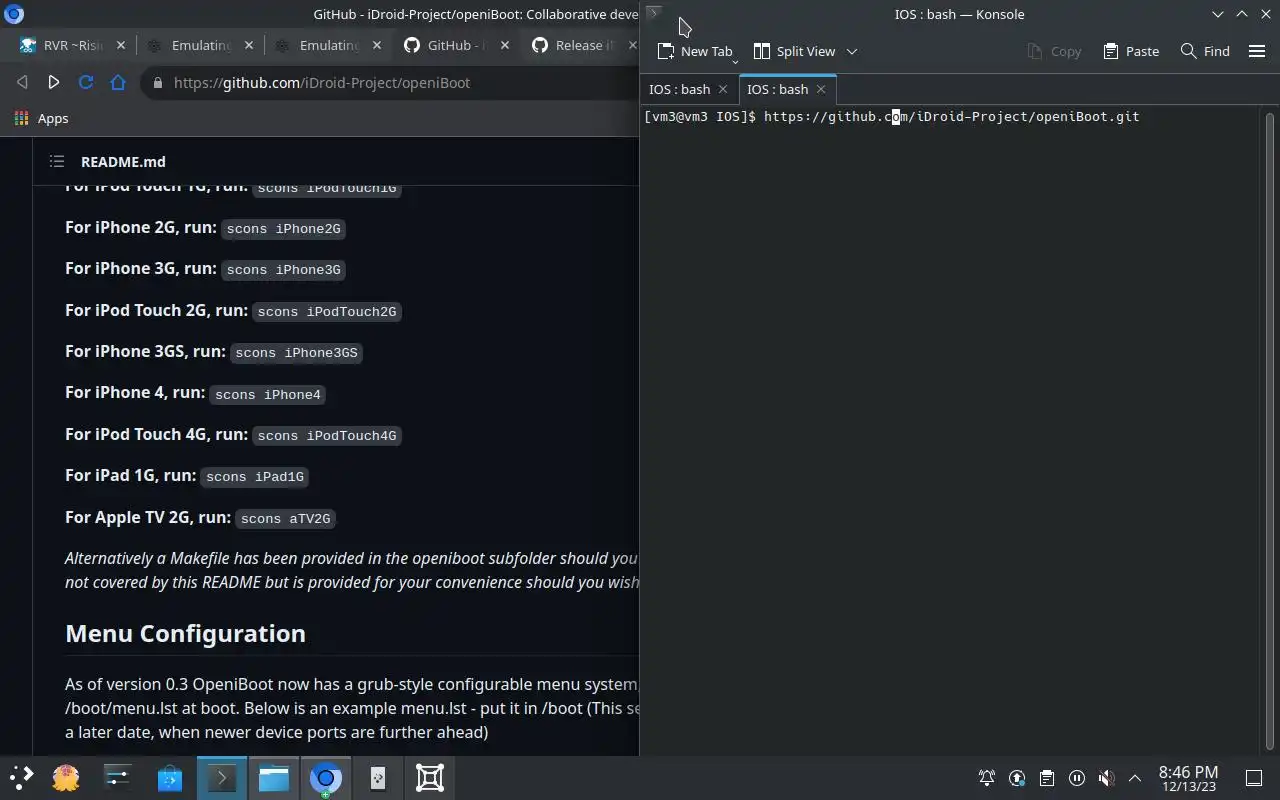Click the media pause tray icon
1280x800 pixels.
pyautogui.click(x=1076, y=778)
